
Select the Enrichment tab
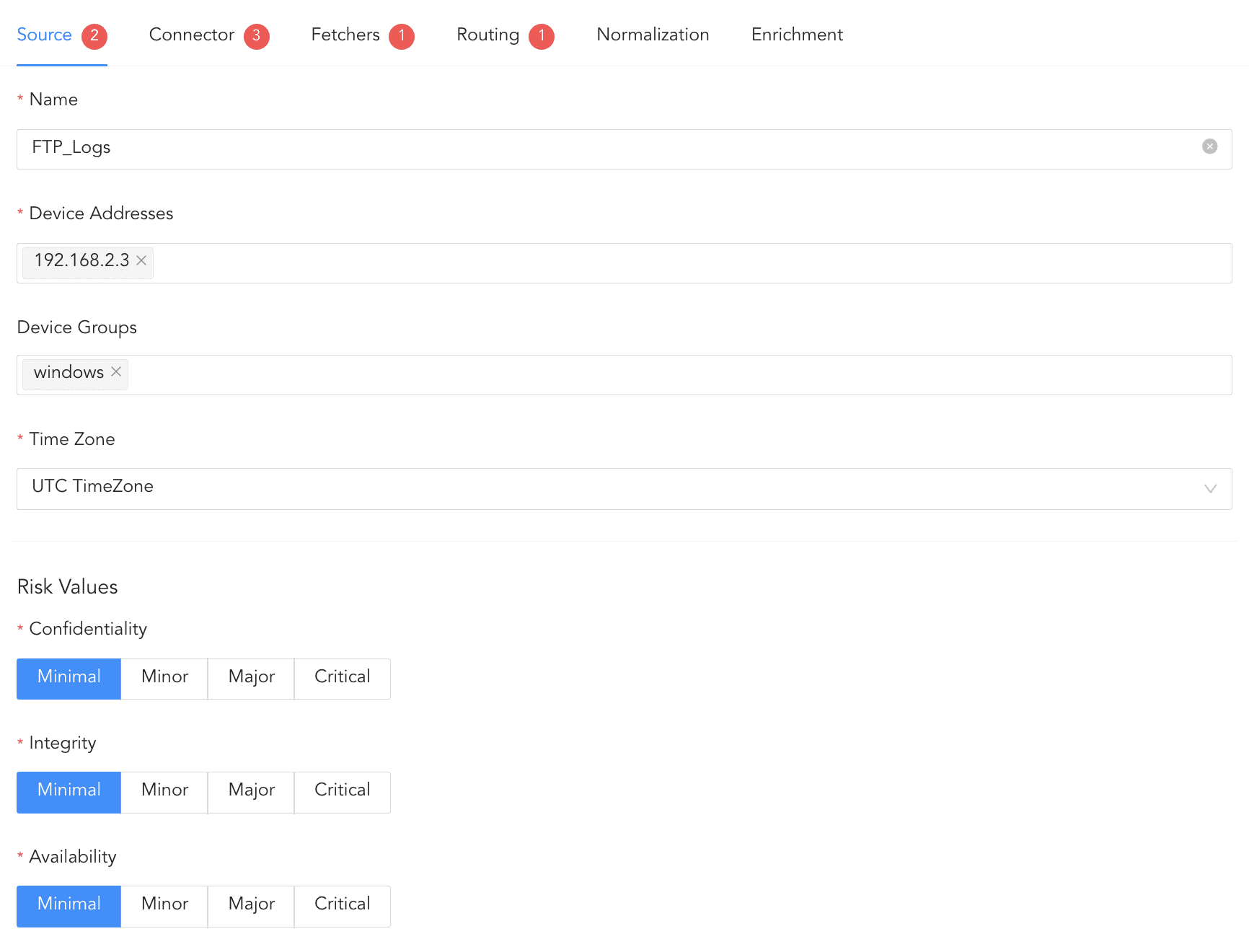[x=797, y=35]
